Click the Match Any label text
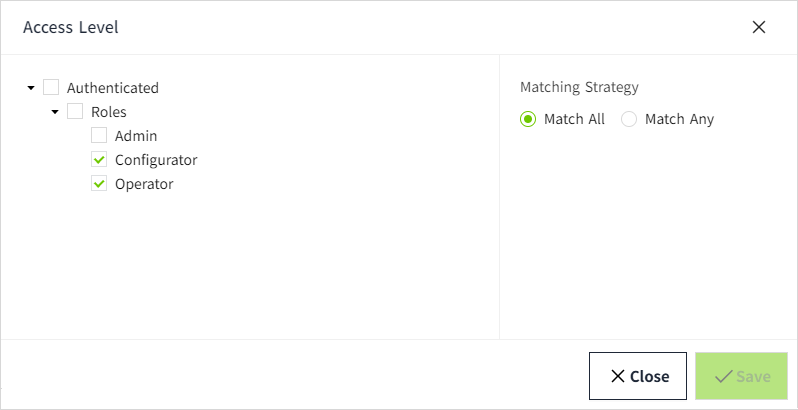The image size is (798, 410). click(679, 119)
